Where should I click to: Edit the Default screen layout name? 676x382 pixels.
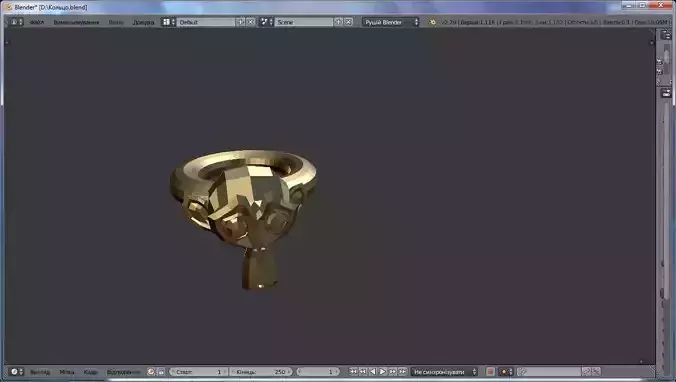click(x=206, y=22)
